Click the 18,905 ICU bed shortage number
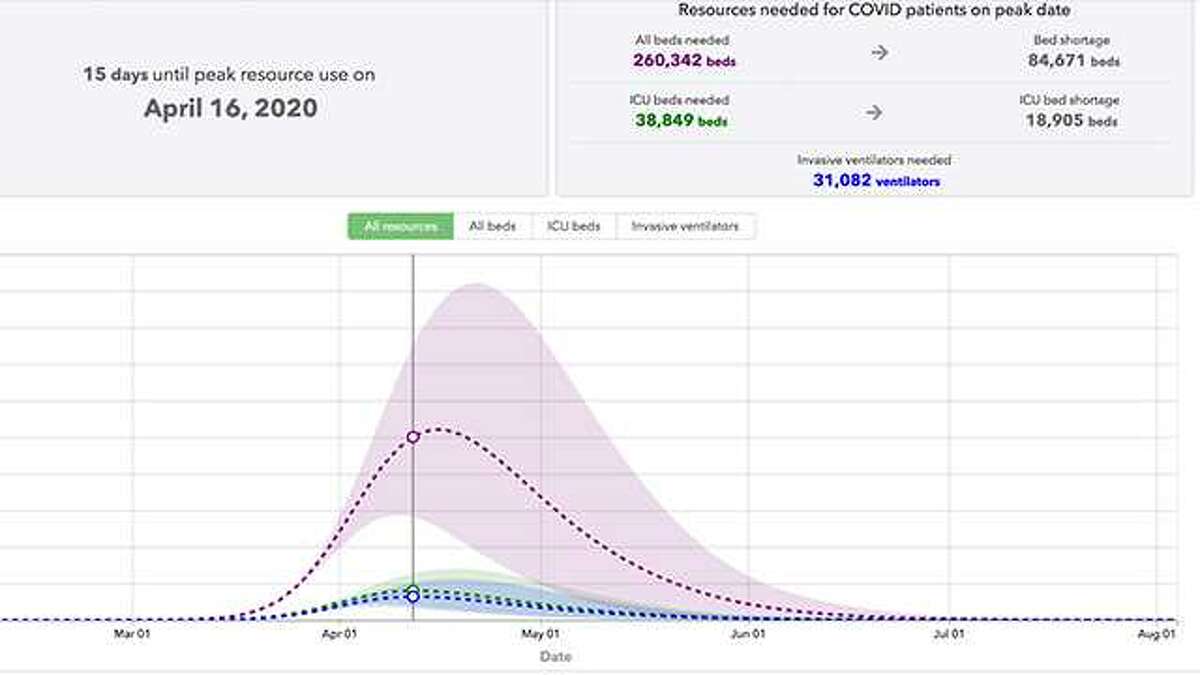The width and height of the screenshot is (1200, 675). (x=1067, y=120)
